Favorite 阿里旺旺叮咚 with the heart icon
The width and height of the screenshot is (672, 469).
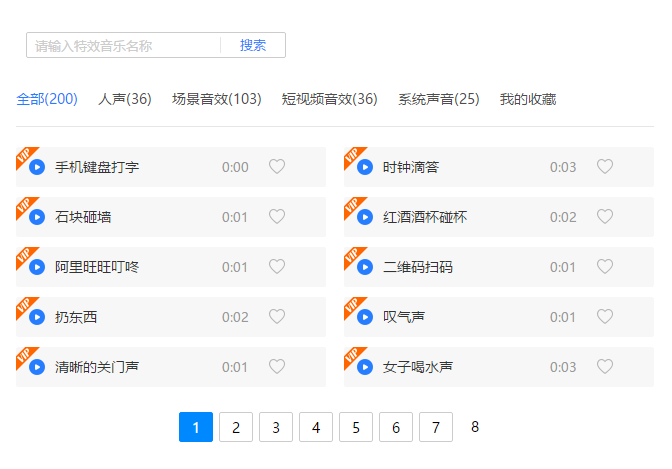pyautogui.click(x=277, y=267)
